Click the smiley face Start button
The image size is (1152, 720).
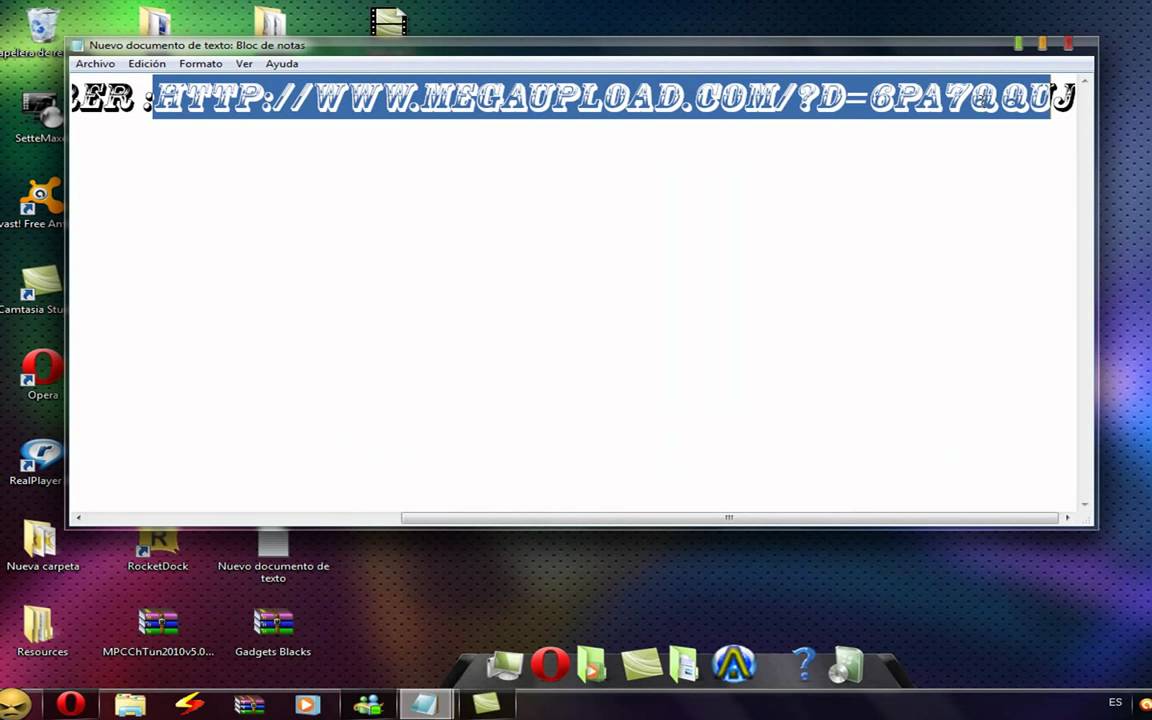(x=15, y=704)
